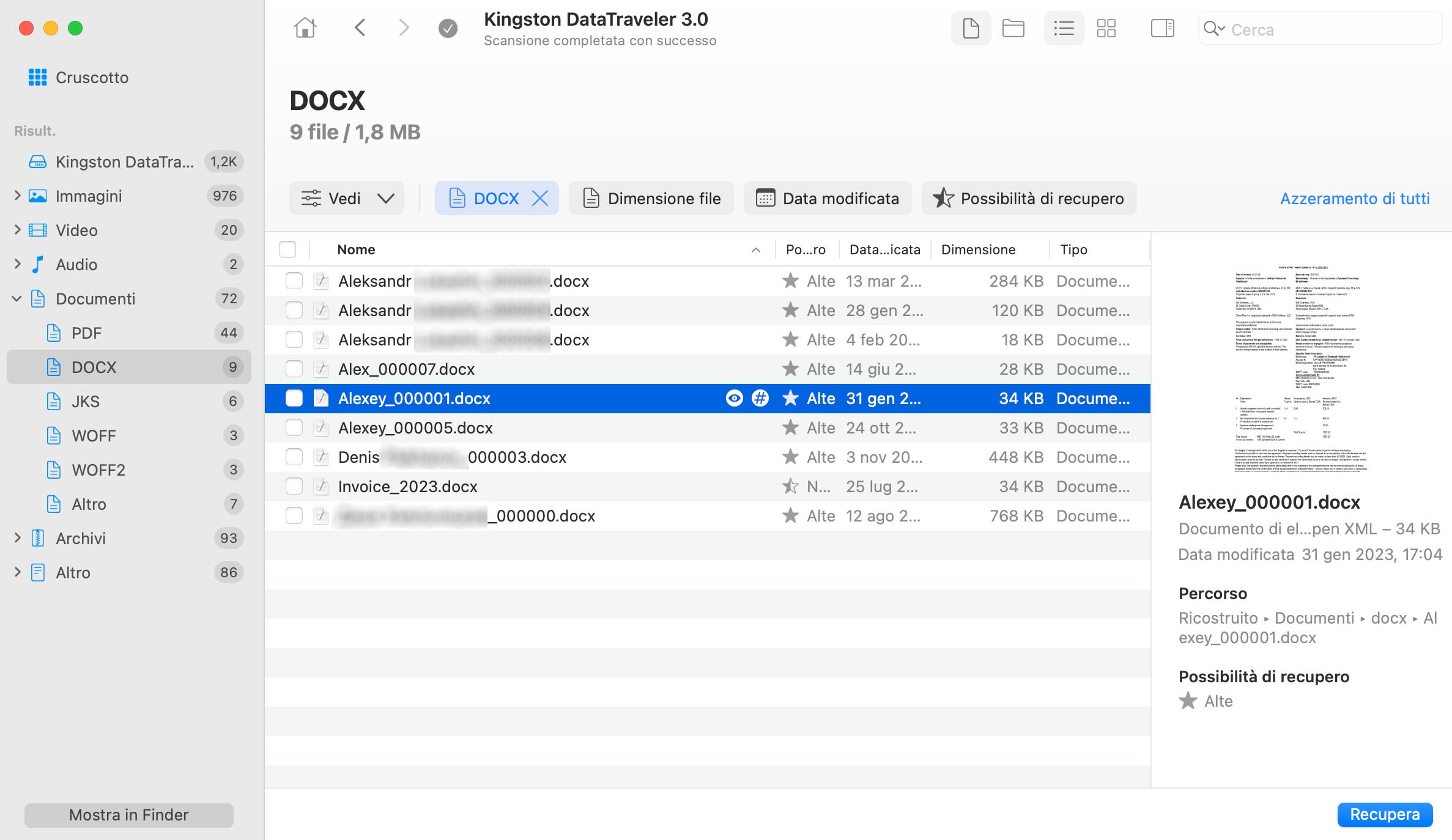This screenshot has height=840, width=1452.
Task: Click the document preview thumbnail
Action: pos(1301,369)
